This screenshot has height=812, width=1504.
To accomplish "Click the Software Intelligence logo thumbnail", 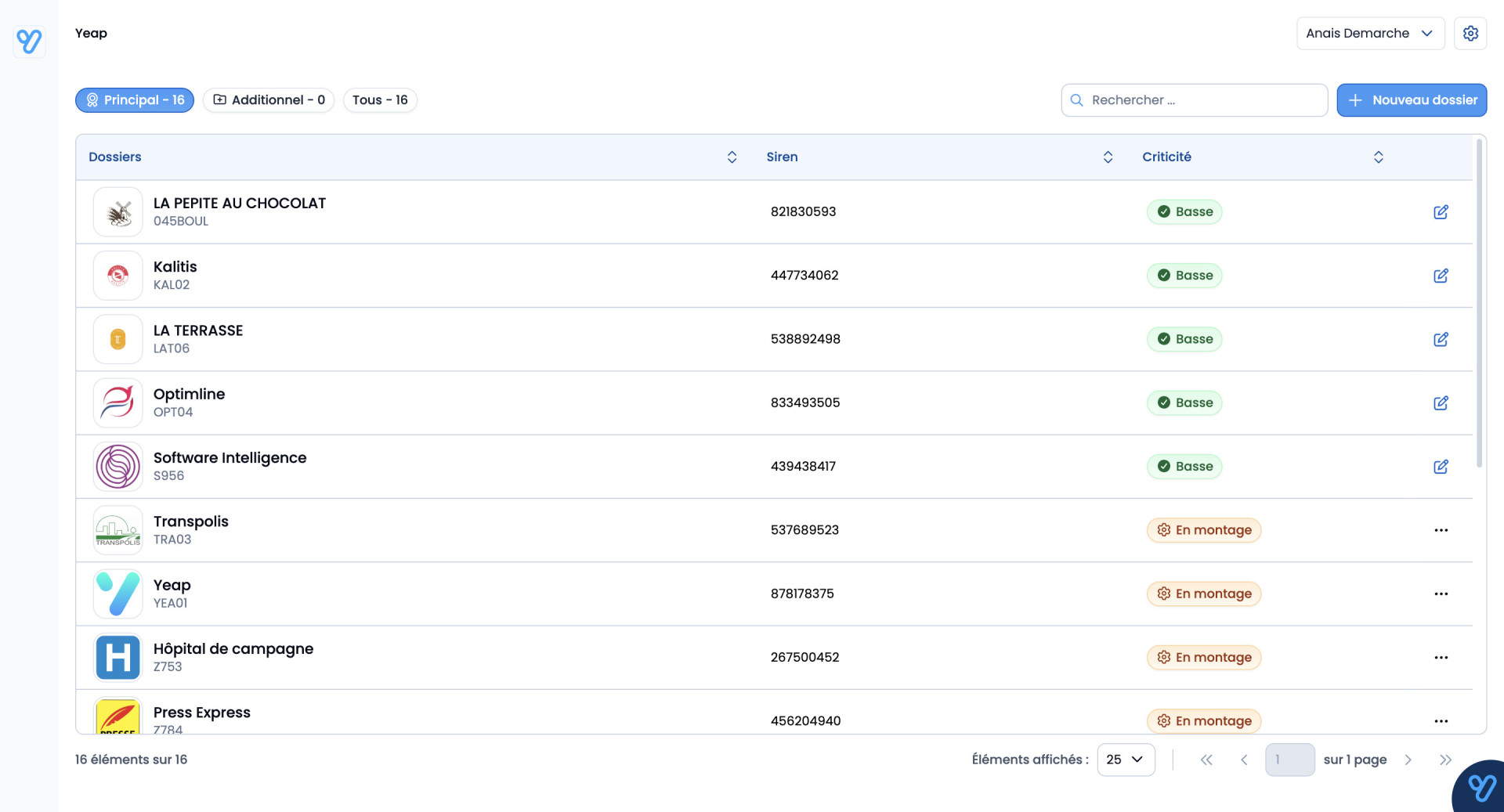I will click(x=118, y=467).
